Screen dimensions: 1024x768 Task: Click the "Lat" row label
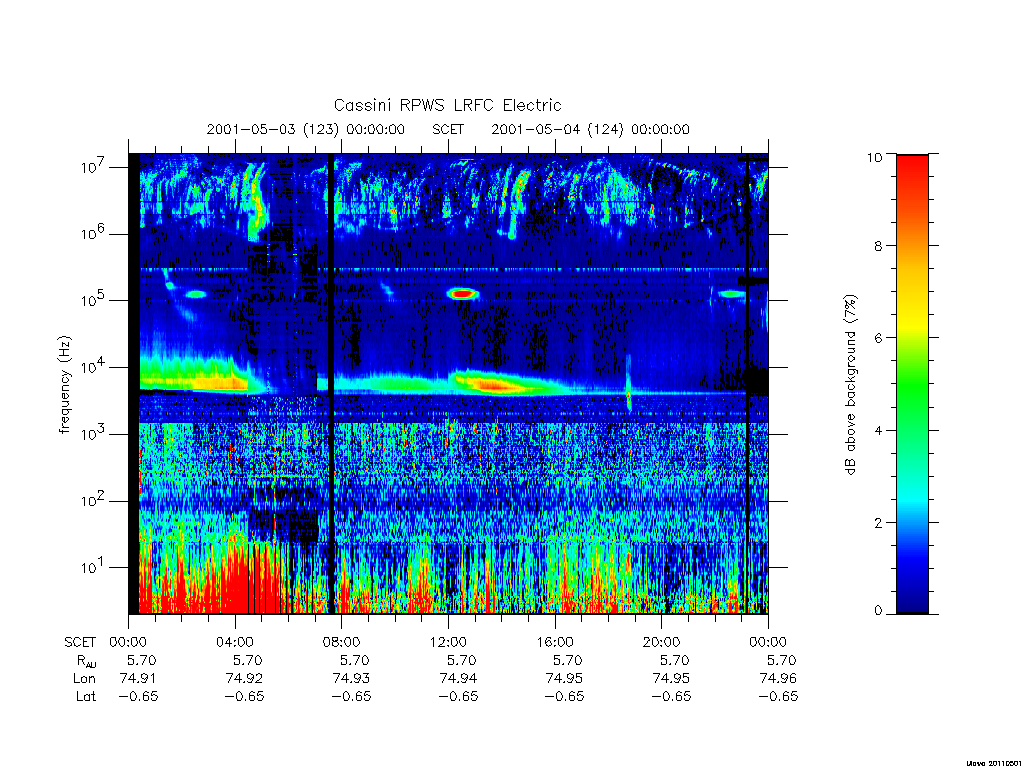pos(86,697)
